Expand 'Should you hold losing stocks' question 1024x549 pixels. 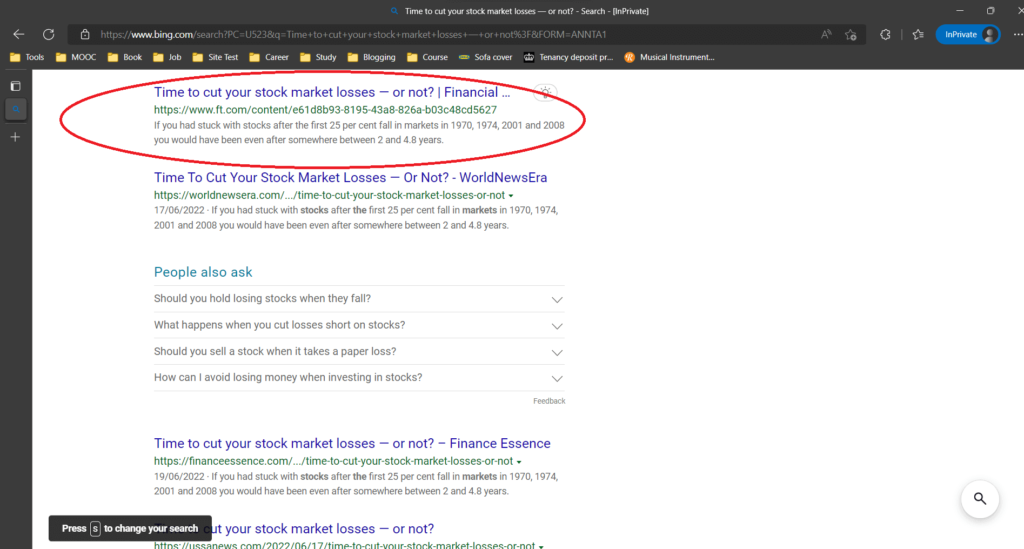click(359, 299)
